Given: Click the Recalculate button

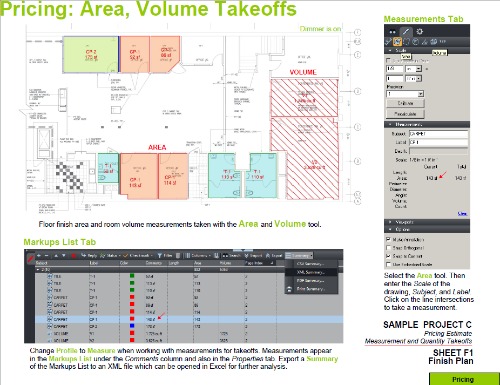Looking at the screenshot, I should pyautogui.click(x=405, y=114).
